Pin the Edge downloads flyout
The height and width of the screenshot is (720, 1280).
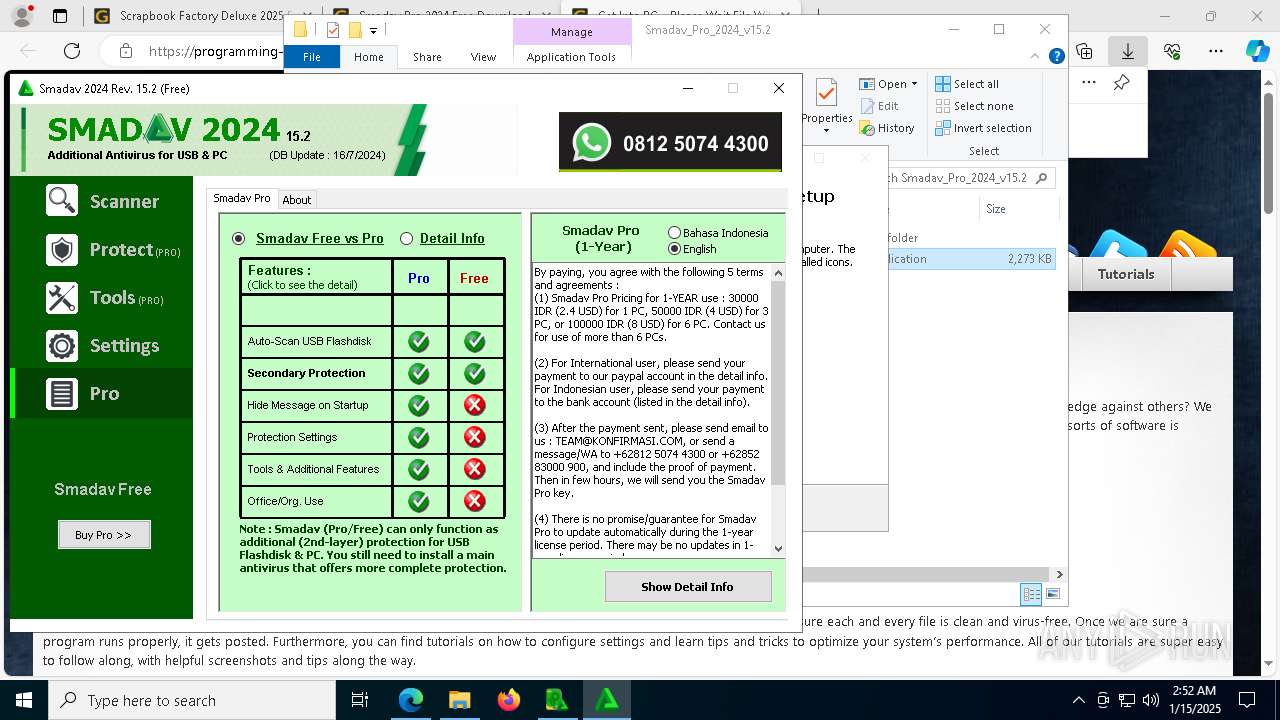click(x=1122, y=83)
